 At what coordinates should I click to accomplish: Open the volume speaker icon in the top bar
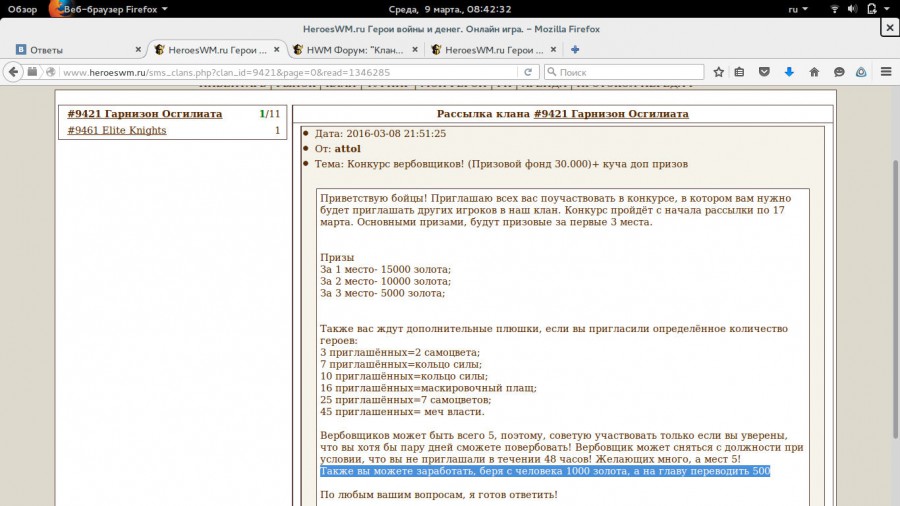coord(853,9)
